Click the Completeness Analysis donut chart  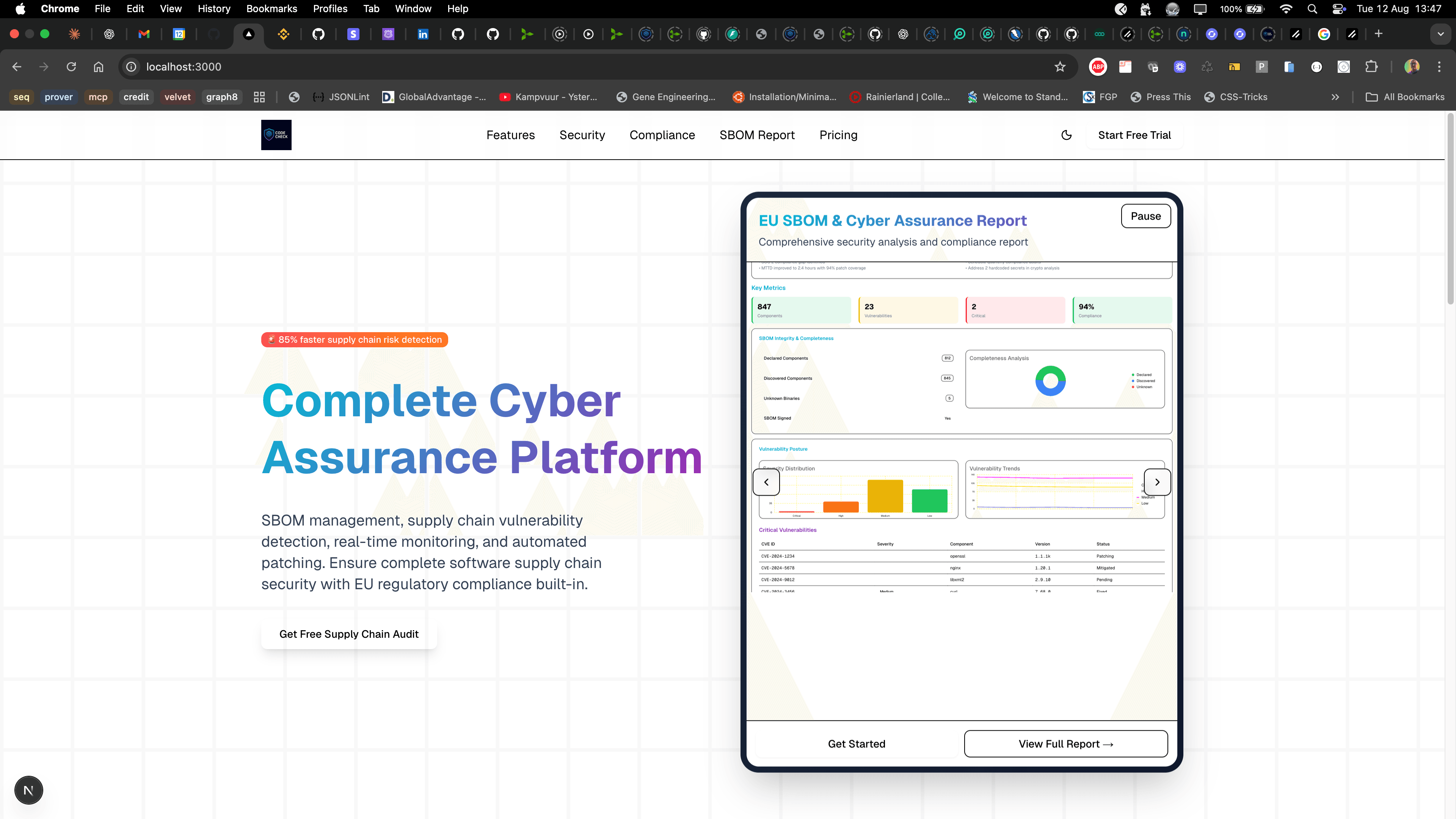click(x=1050, y=380)
